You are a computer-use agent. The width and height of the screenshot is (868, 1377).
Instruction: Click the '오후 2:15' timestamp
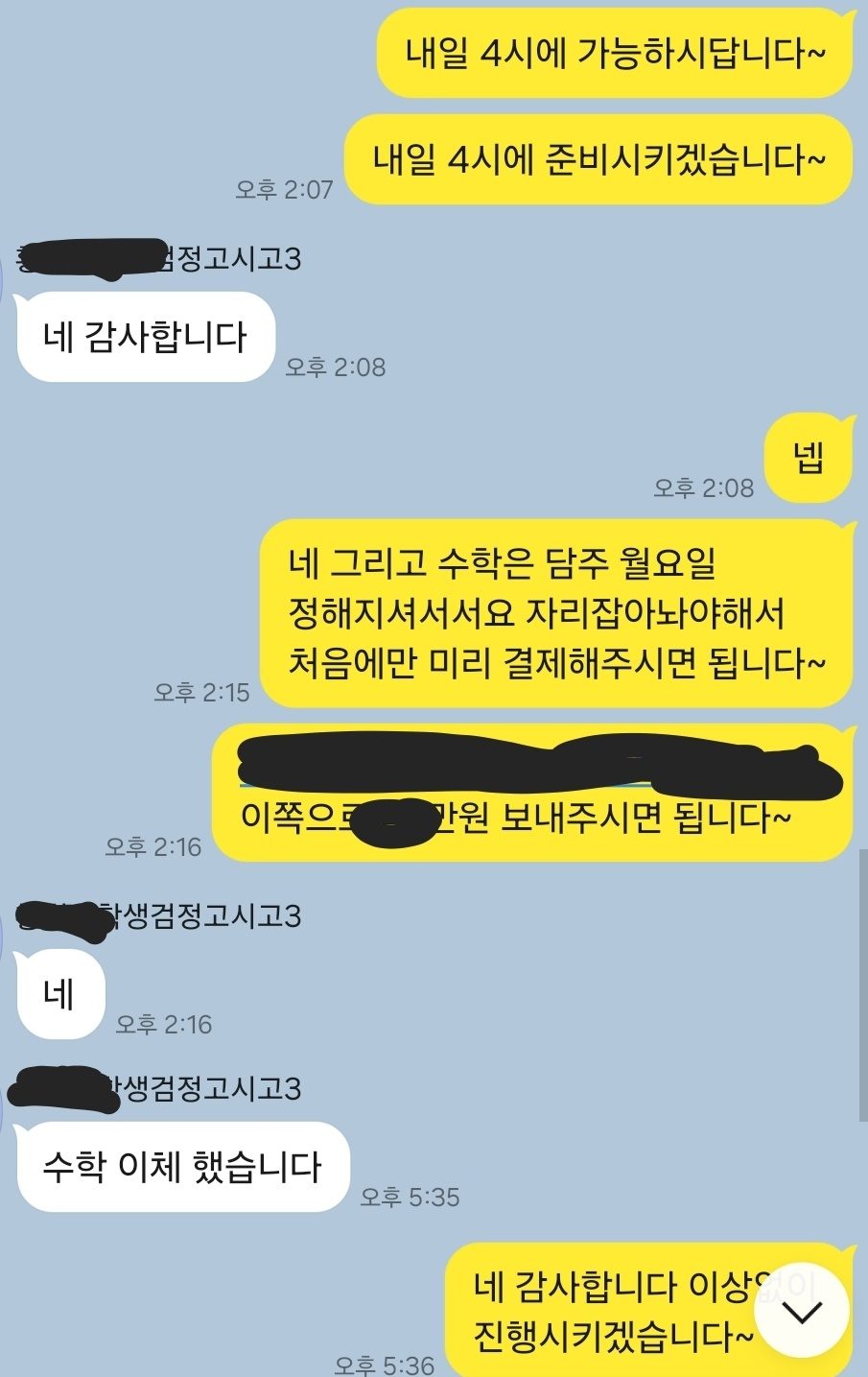(x=201, y=692)
